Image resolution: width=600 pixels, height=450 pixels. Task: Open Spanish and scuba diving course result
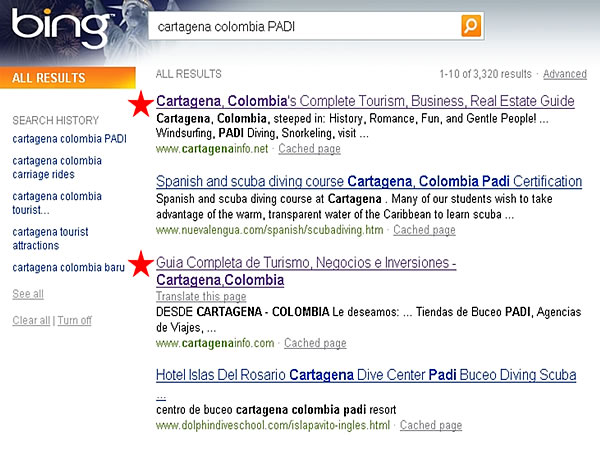369,181
